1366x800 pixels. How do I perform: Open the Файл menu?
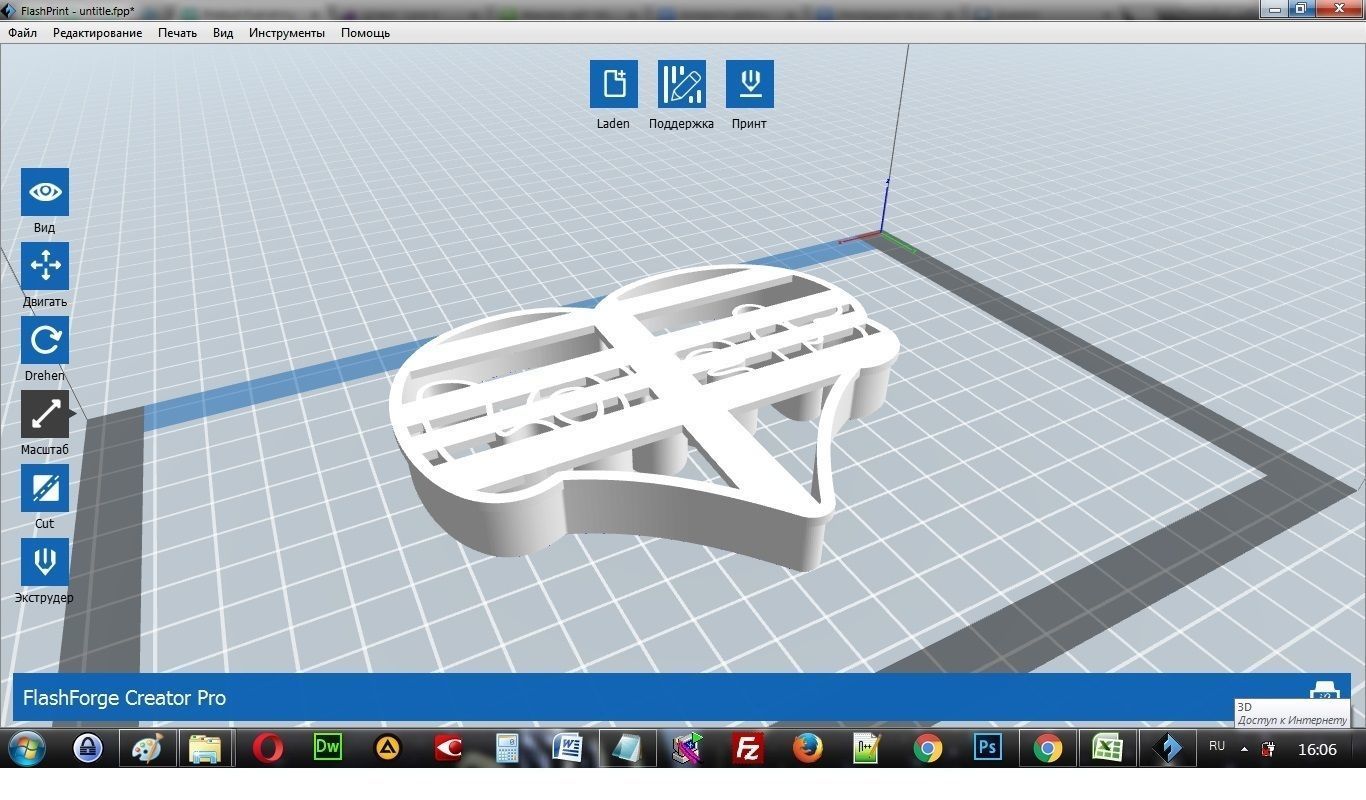tap(22, 33)
